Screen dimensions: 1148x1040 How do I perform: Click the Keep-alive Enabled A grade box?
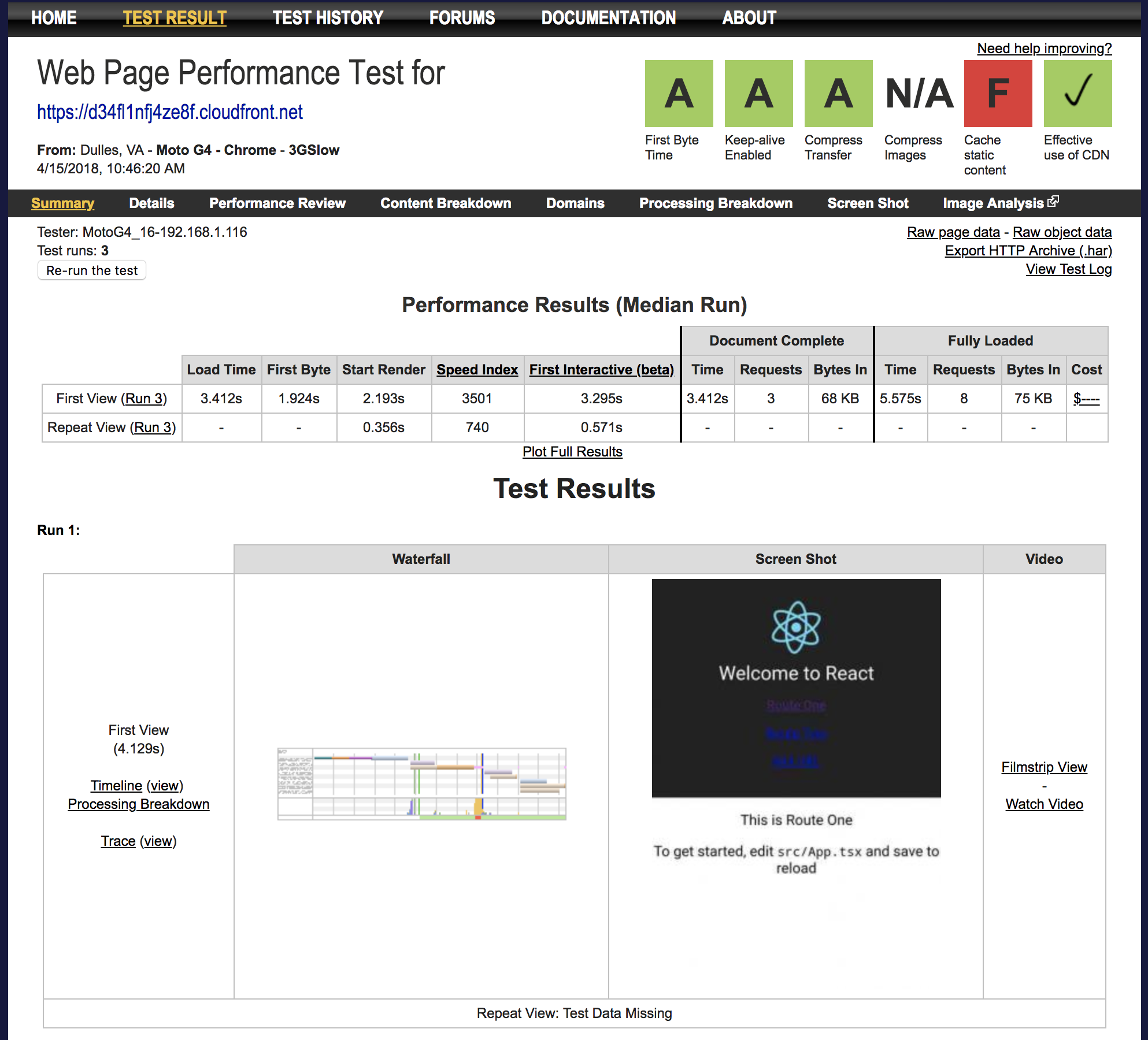758,94
